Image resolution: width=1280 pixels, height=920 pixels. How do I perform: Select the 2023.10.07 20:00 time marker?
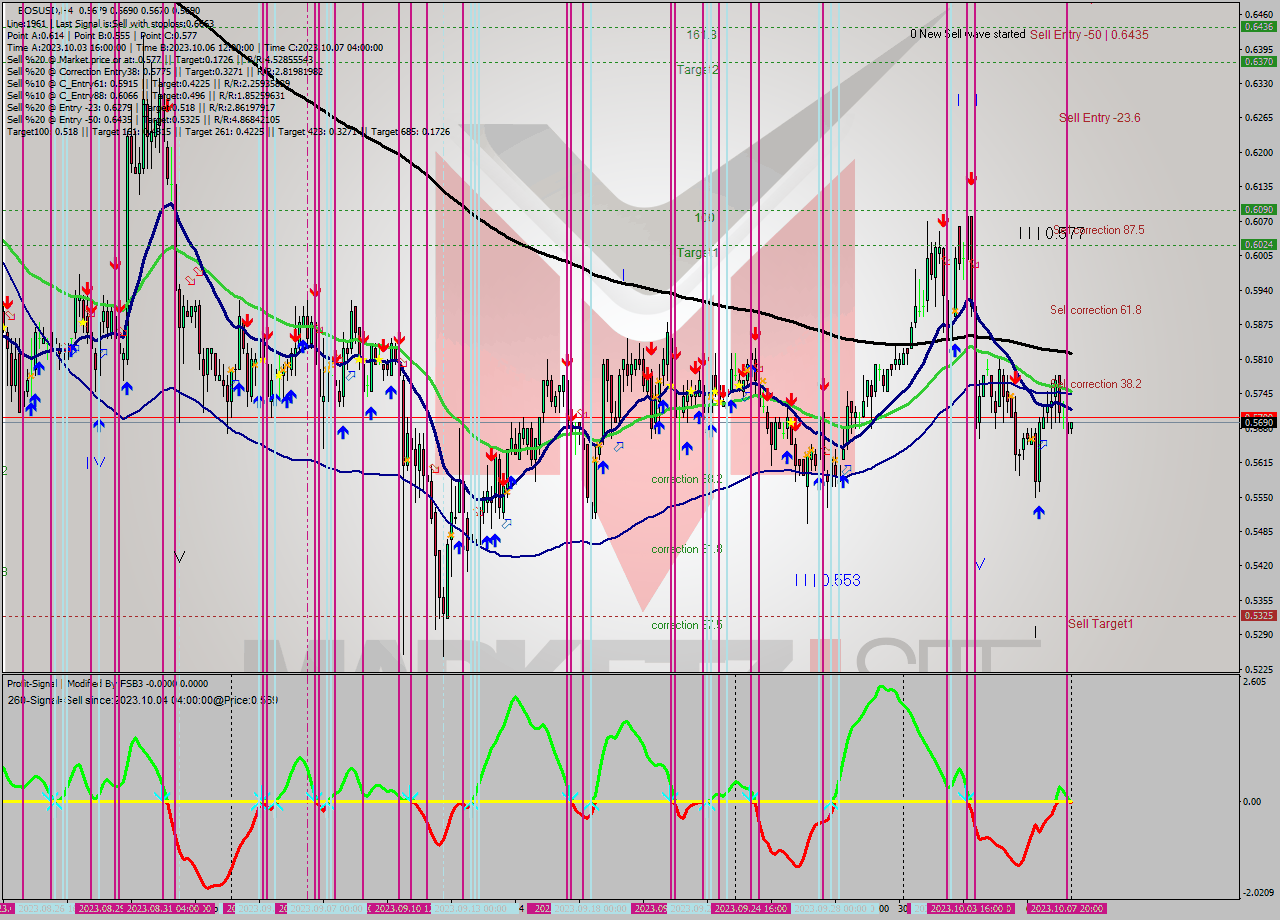coord(1066,908)
